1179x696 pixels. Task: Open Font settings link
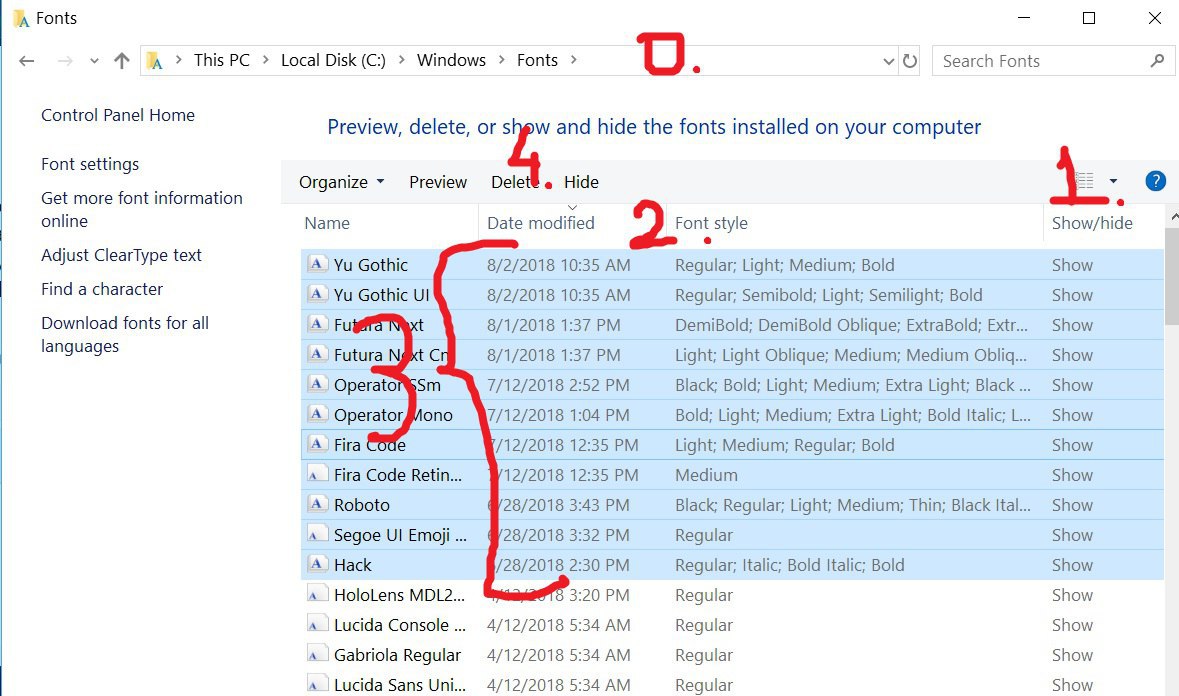(x=90, y=164)
